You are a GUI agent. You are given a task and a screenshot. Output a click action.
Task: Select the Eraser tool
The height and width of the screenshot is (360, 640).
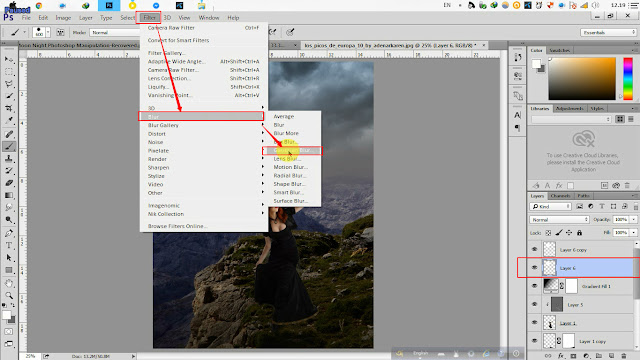9,183
